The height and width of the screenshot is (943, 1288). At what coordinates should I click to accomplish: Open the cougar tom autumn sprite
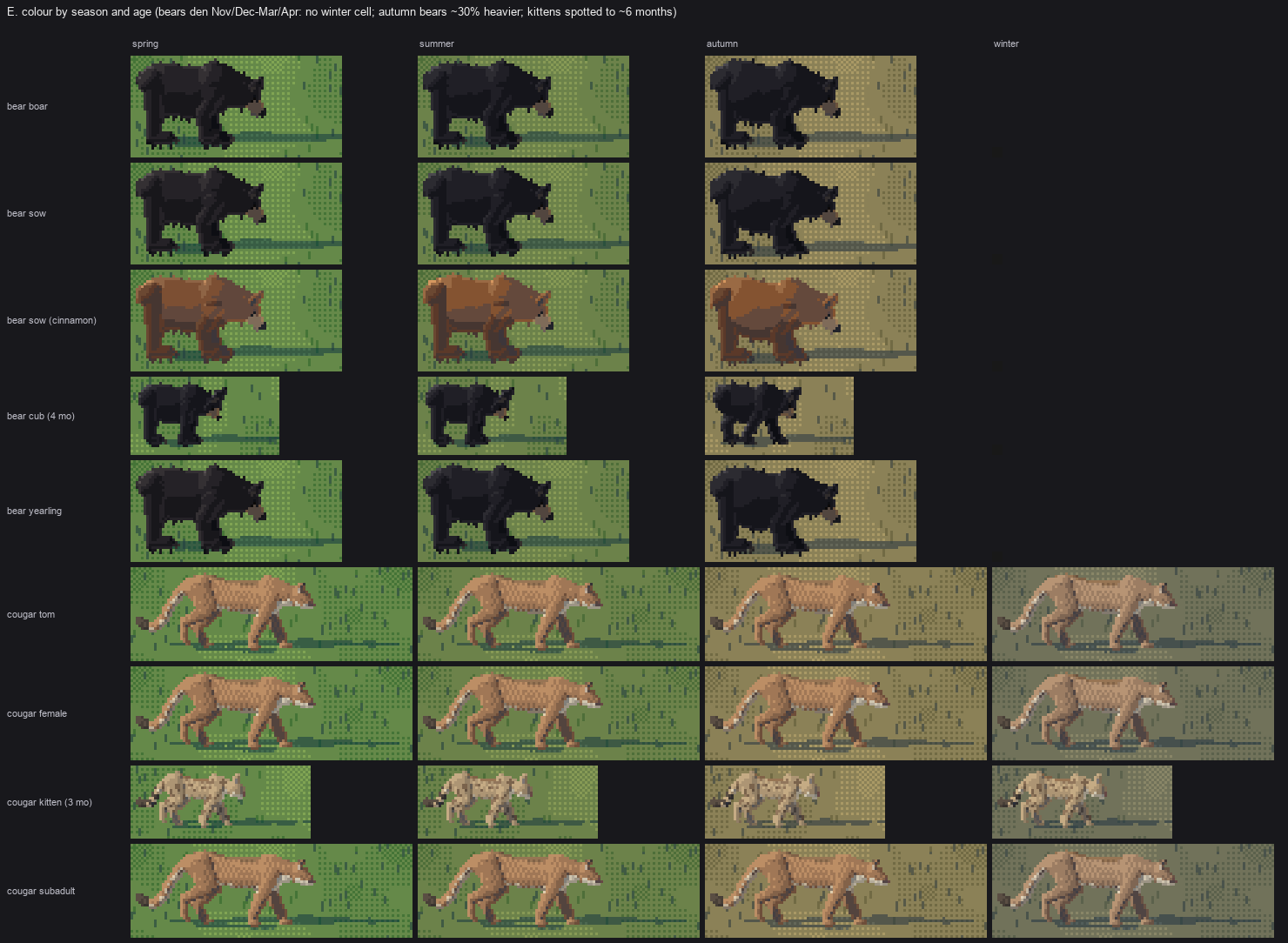click(x=846, y=614)
